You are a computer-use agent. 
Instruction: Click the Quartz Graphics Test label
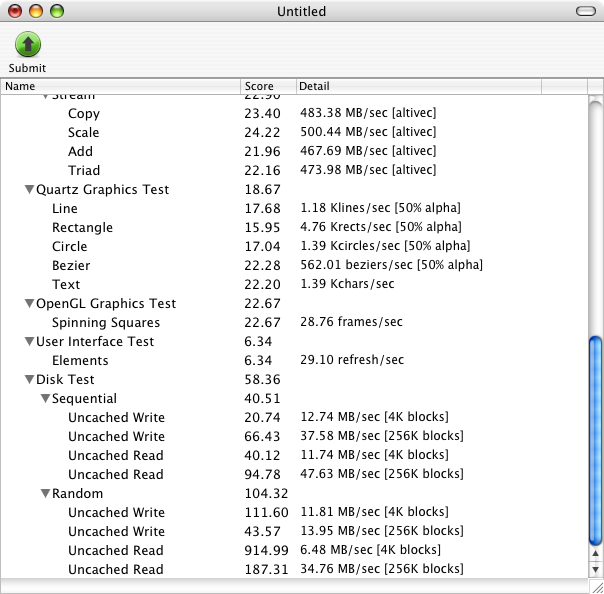pos(102,190)
